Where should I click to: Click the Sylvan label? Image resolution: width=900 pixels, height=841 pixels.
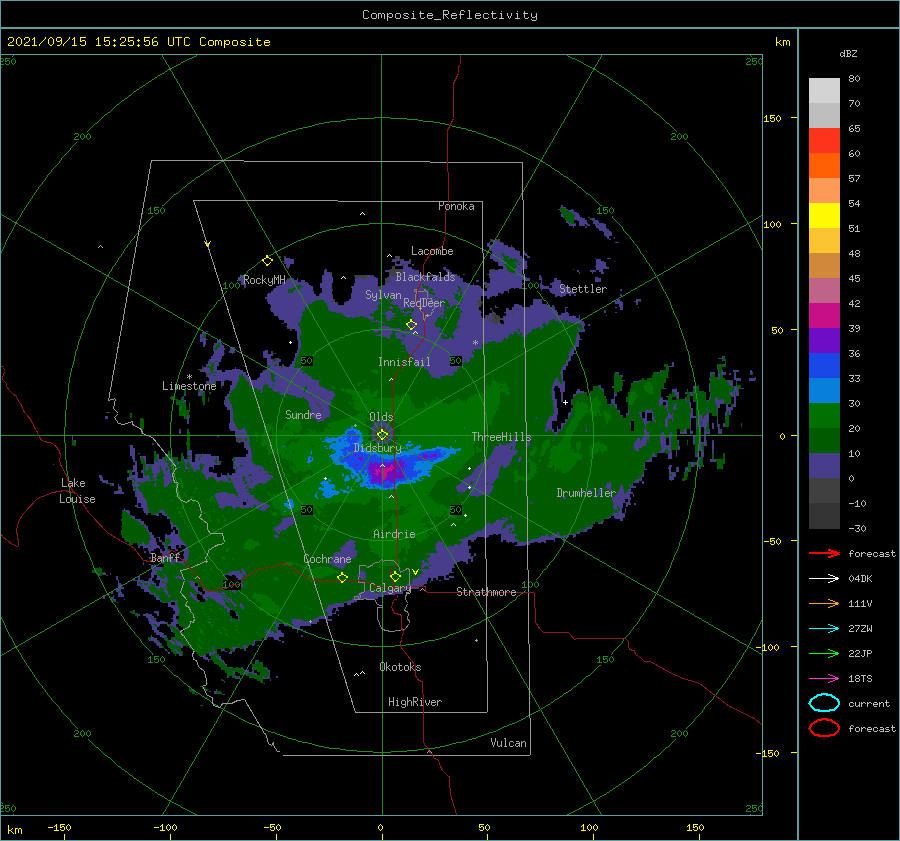(x=383, y=295)
